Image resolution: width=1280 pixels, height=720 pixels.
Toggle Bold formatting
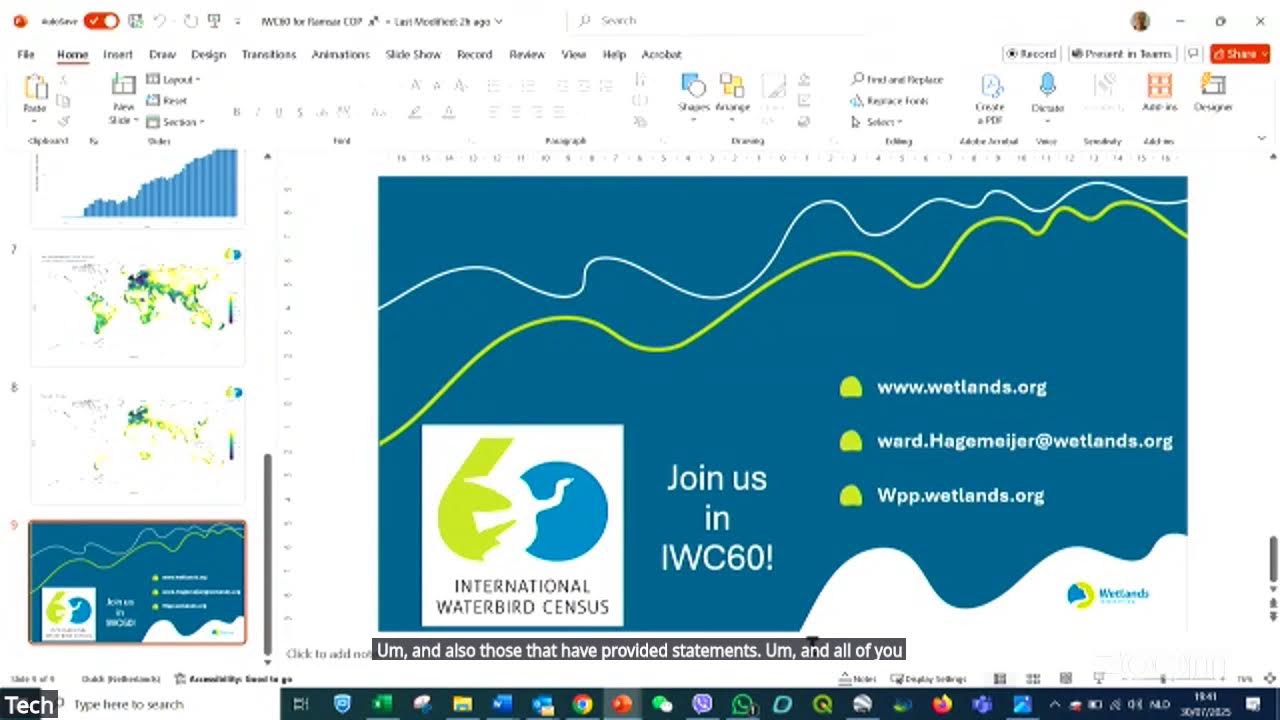point(237,112)
